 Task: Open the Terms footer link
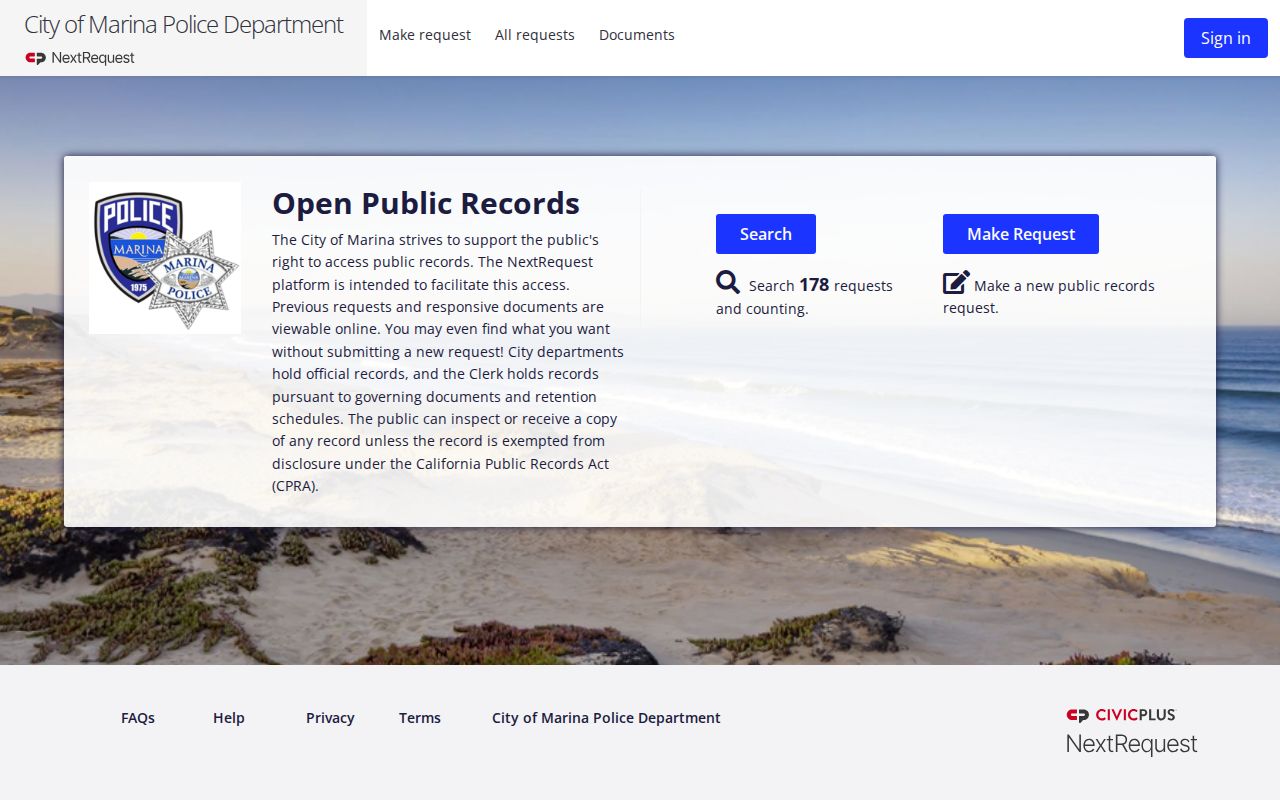coord(420,718)
